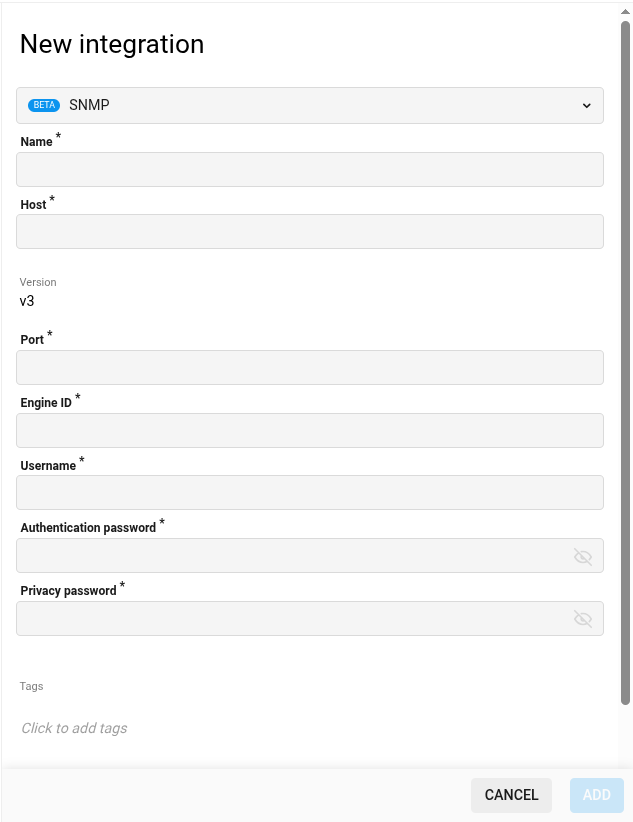Click the Authentication password input field

click(290, 555)
